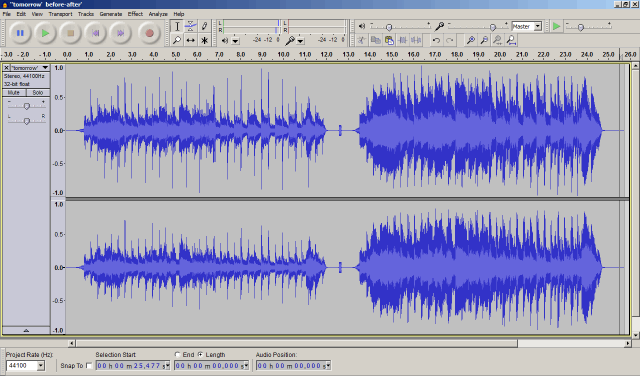Skip to start of the track
This screenshot has height=376, width=640.
point(96,33)
